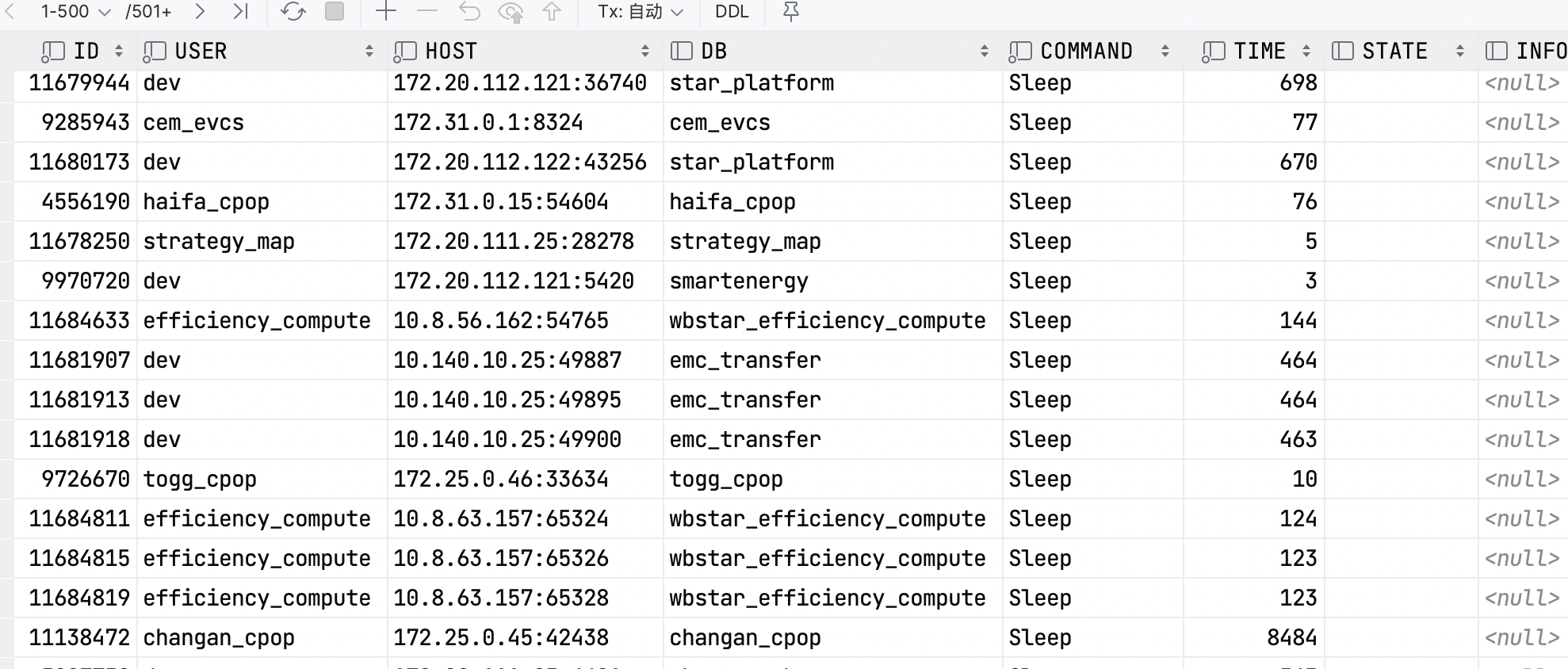Select the HOST cell 172.20.111.25:28278
The width and height of the screenshot is (1568, 669).
(526, 241)
